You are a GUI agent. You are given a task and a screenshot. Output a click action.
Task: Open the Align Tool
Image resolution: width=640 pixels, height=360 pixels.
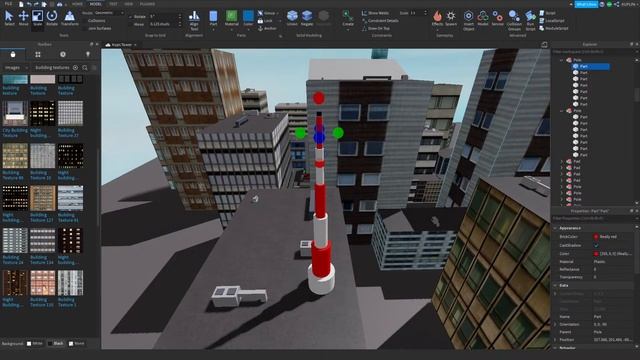tap(194, 20)
